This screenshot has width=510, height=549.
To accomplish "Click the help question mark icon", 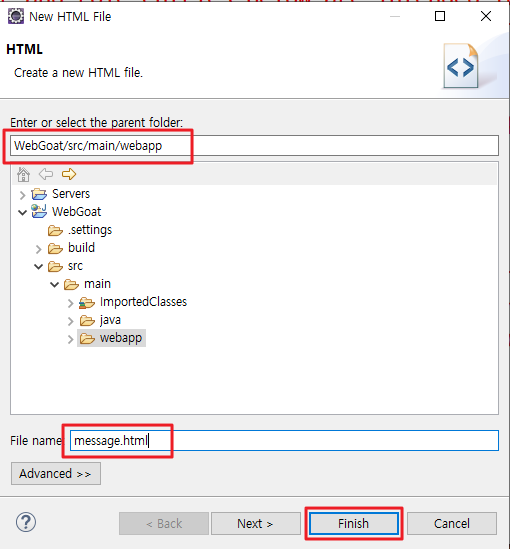I will pyautogui.click(x=26, y=522).
